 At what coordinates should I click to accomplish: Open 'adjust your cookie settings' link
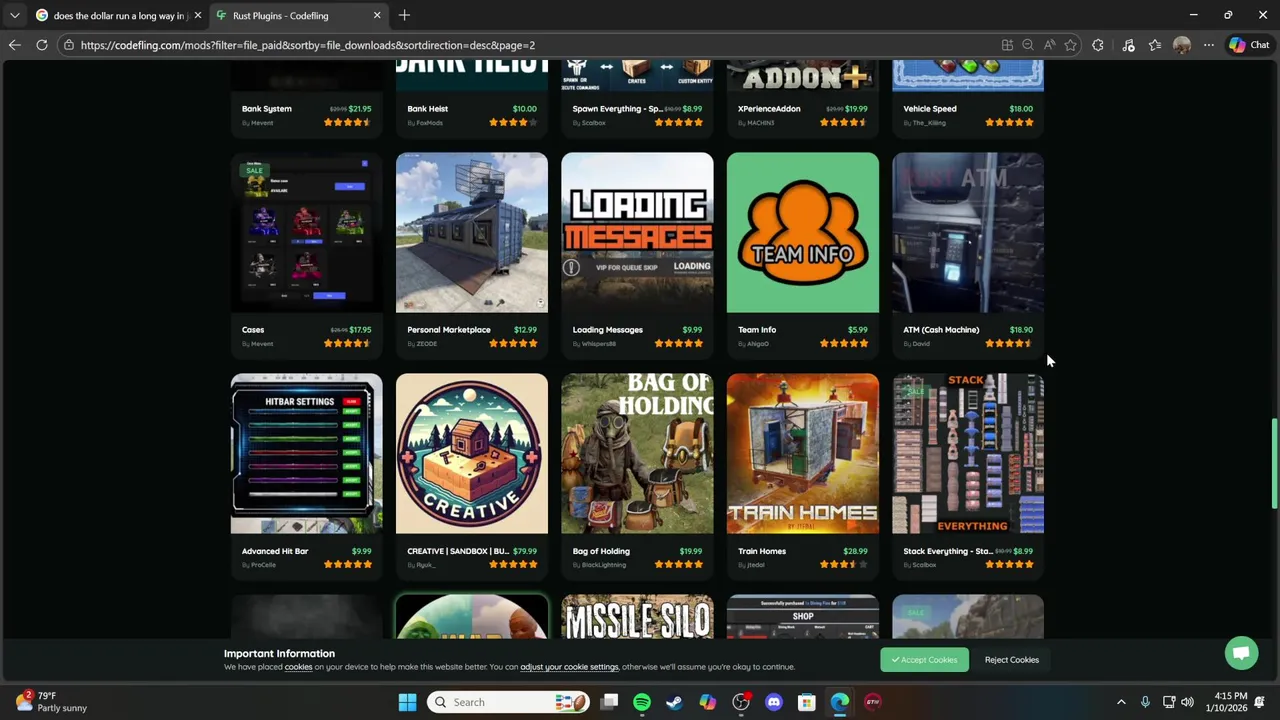coord(569,667)
